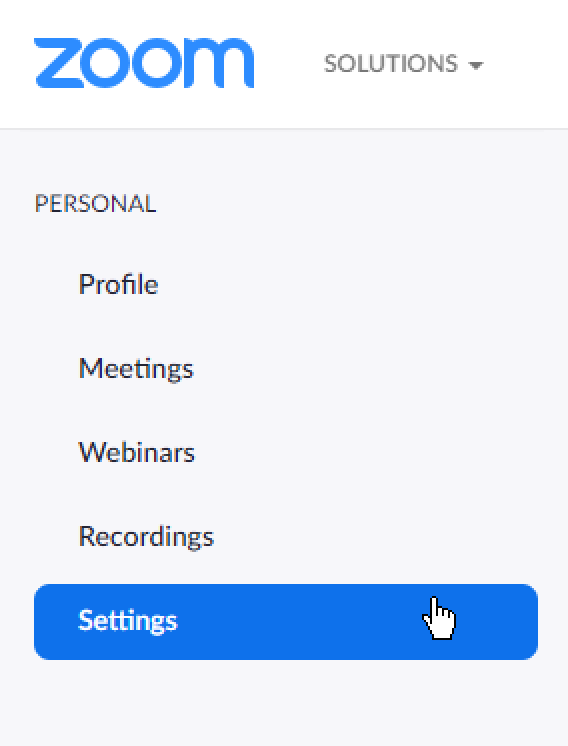
Task: Click the caret arrow beside SOLUTIONS
Action: [x=475, y=65]
